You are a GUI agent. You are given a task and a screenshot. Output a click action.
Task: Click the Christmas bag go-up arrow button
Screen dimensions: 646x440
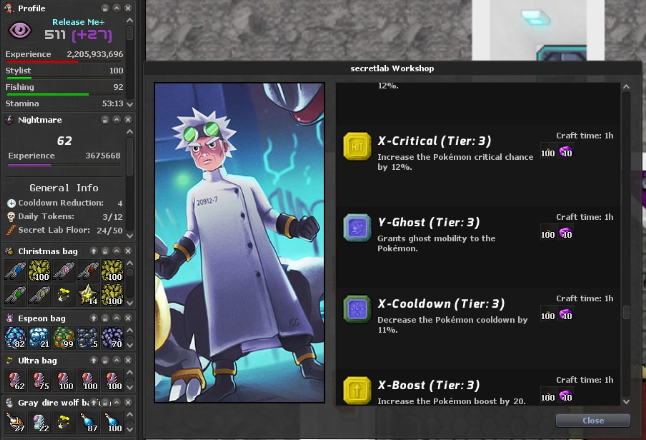click(x=94, y=251)
